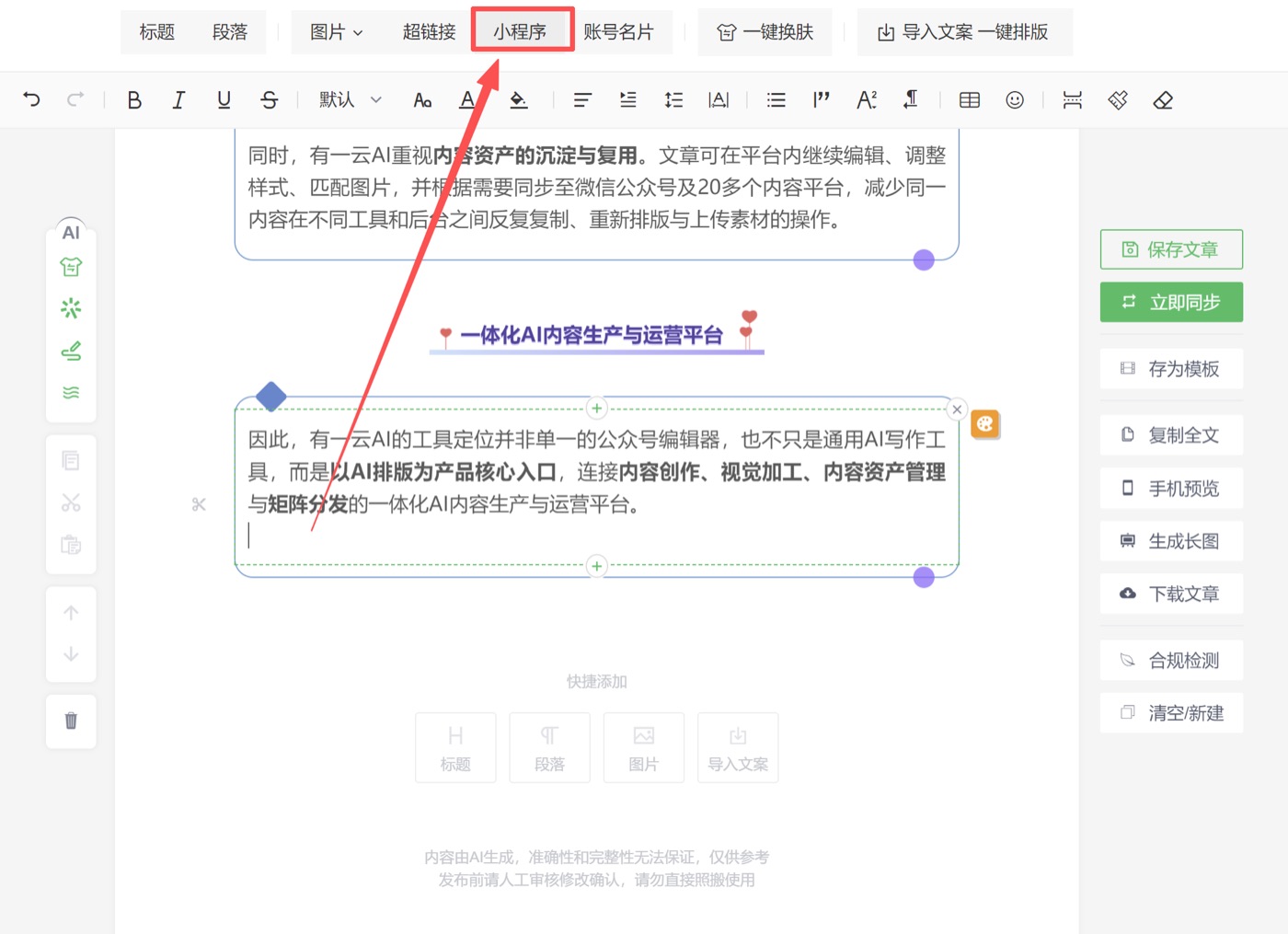Save the article with 保存文章

1171,249
